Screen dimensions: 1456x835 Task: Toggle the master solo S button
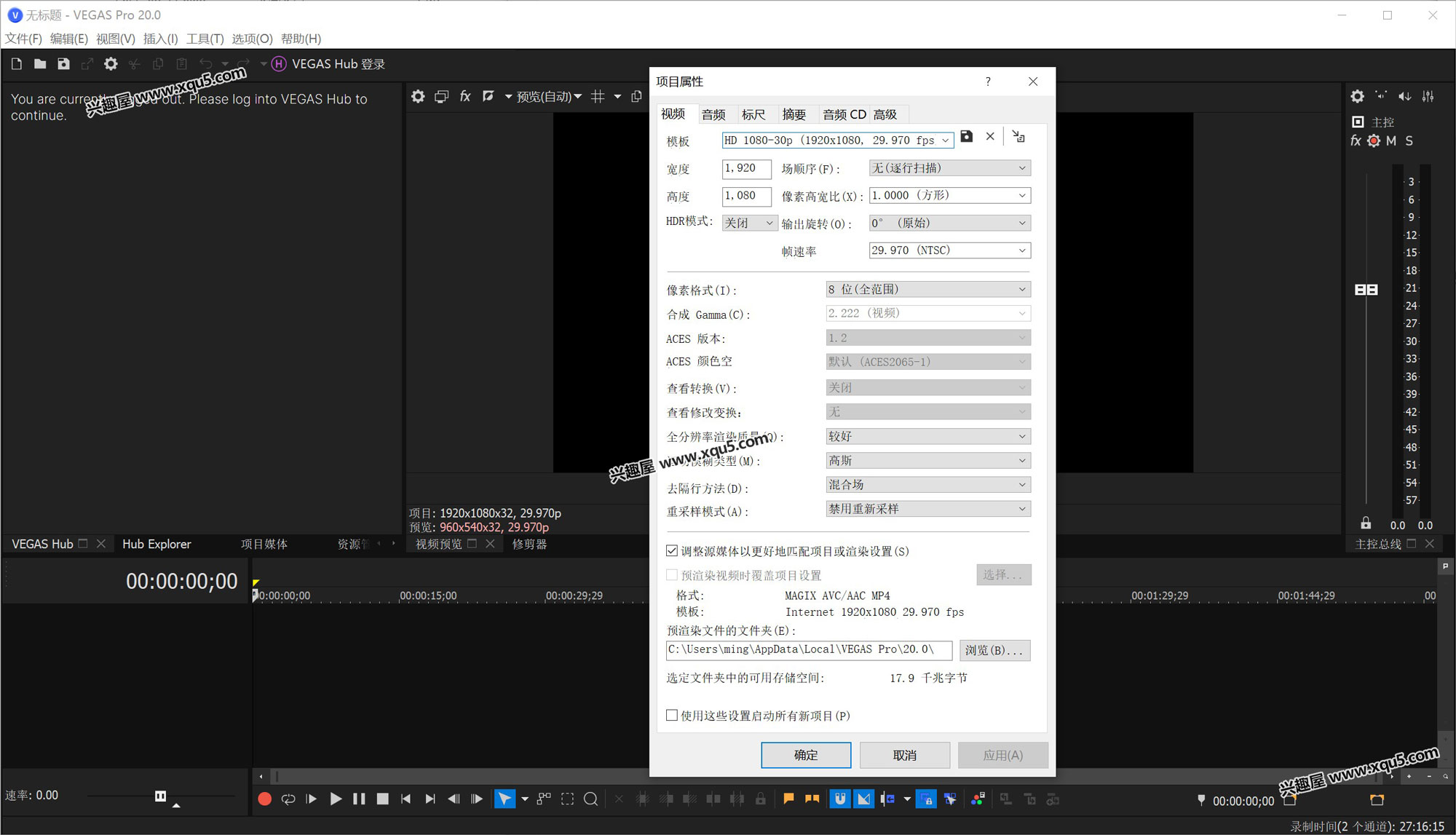(x=1409, y=141)
